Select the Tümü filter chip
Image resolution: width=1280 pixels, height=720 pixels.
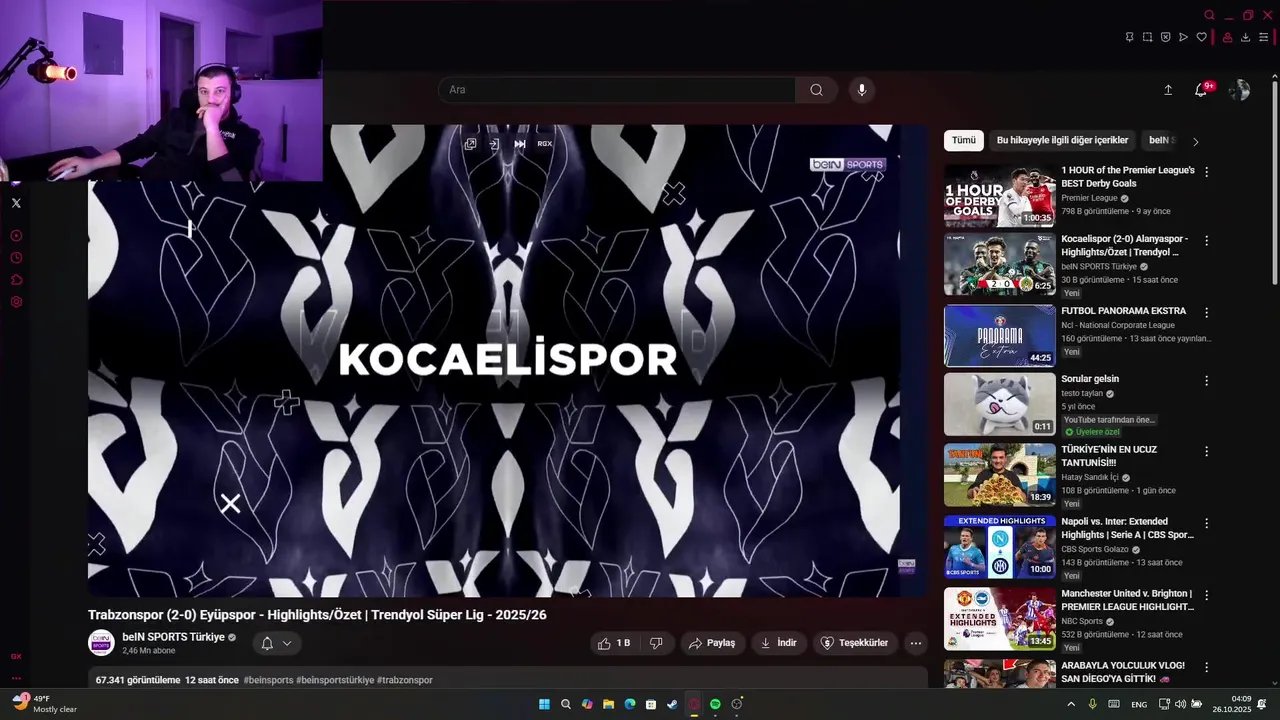[x=964, y=141]
